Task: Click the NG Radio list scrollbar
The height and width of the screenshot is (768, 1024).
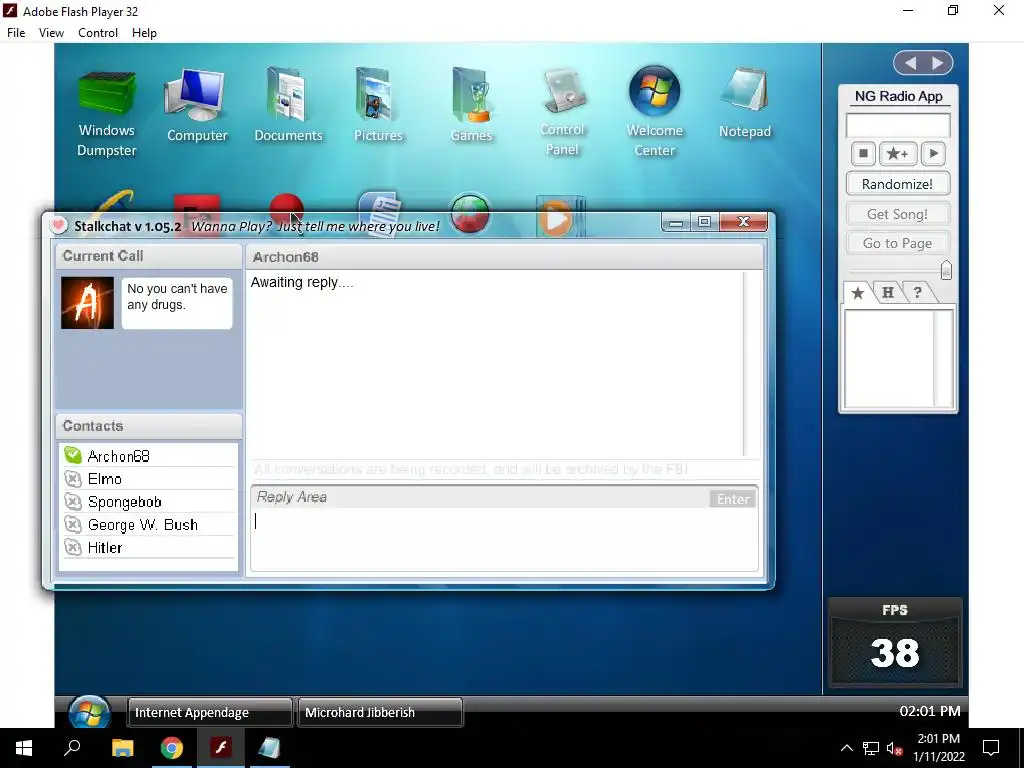Action: [944, 359]
